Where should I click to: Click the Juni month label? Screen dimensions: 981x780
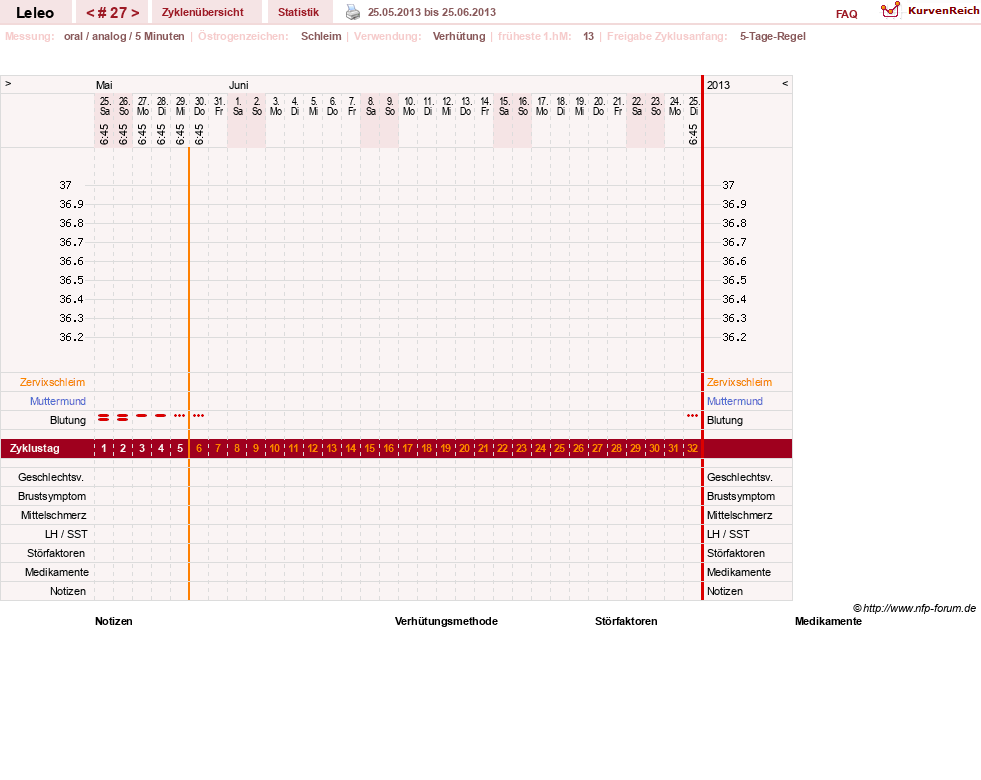click(x=238, y=85)
